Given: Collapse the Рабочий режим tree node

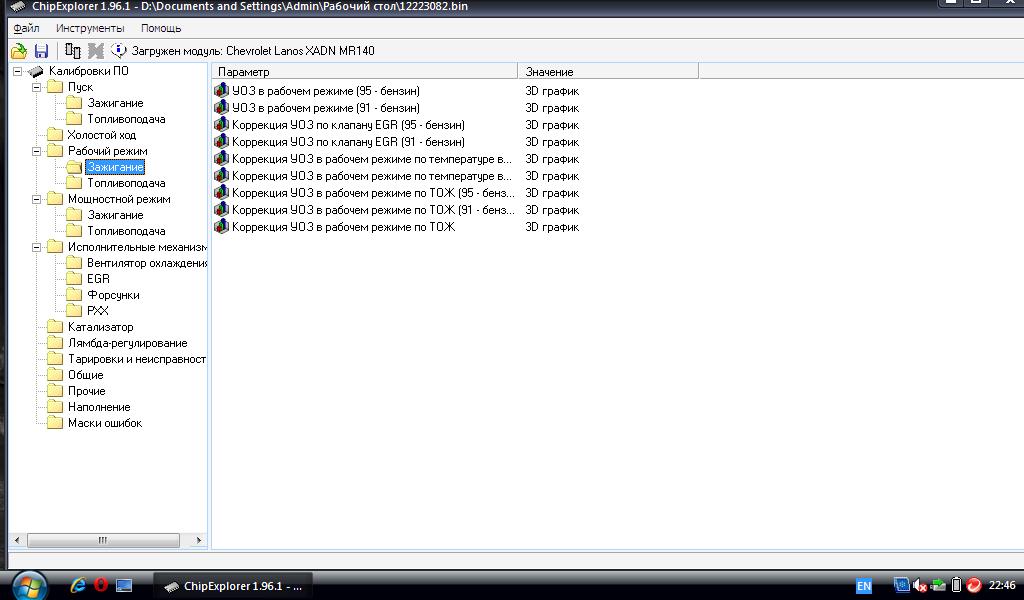Looking at the screenshot, I should pyautogui.click(x=37, y=151).
